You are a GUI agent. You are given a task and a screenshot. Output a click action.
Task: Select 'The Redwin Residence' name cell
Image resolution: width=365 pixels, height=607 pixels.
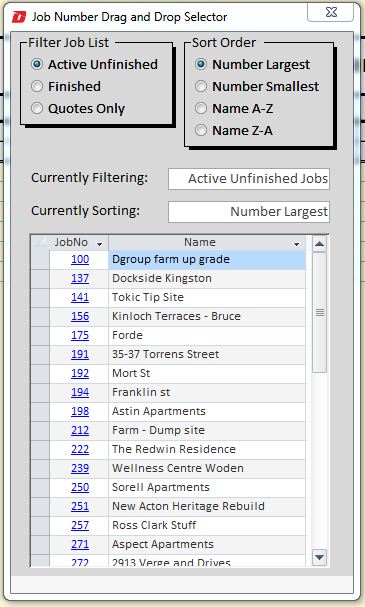pyautogui.click(x=207, y=449)
